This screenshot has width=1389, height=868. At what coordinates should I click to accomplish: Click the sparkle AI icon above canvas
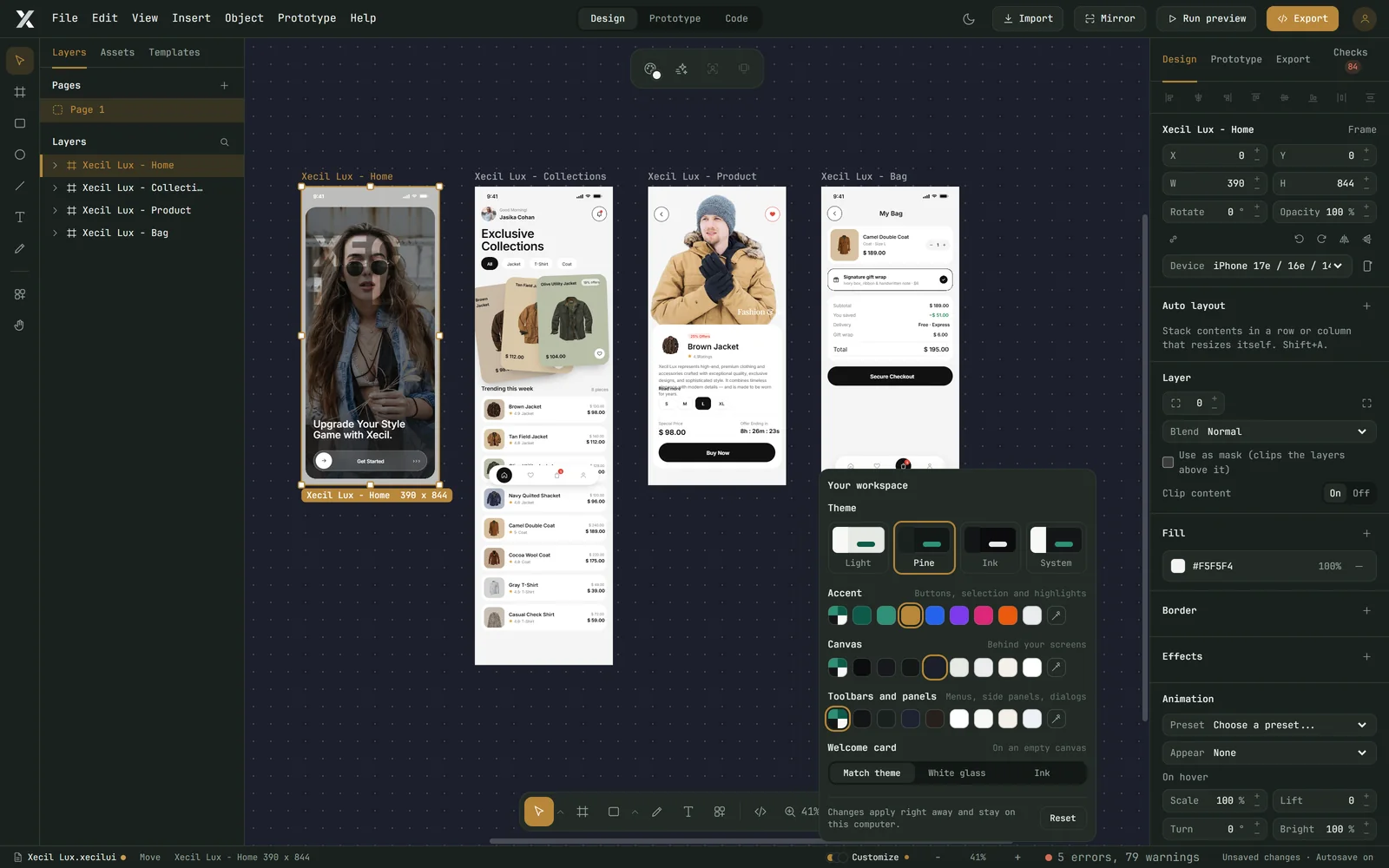(x=681, y=69)
